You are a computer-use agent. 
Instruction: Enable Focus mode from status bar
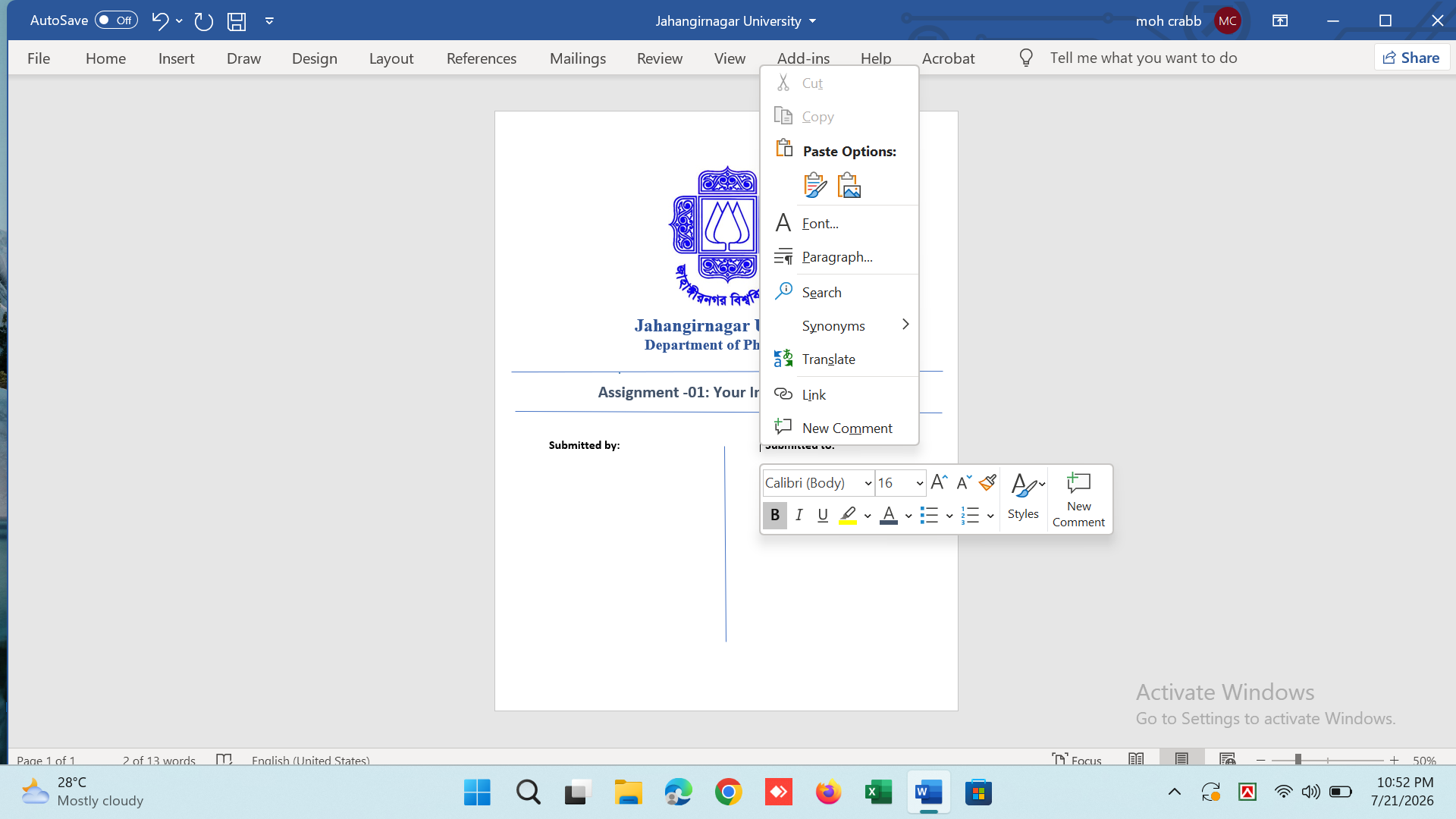click(1077, 759)
